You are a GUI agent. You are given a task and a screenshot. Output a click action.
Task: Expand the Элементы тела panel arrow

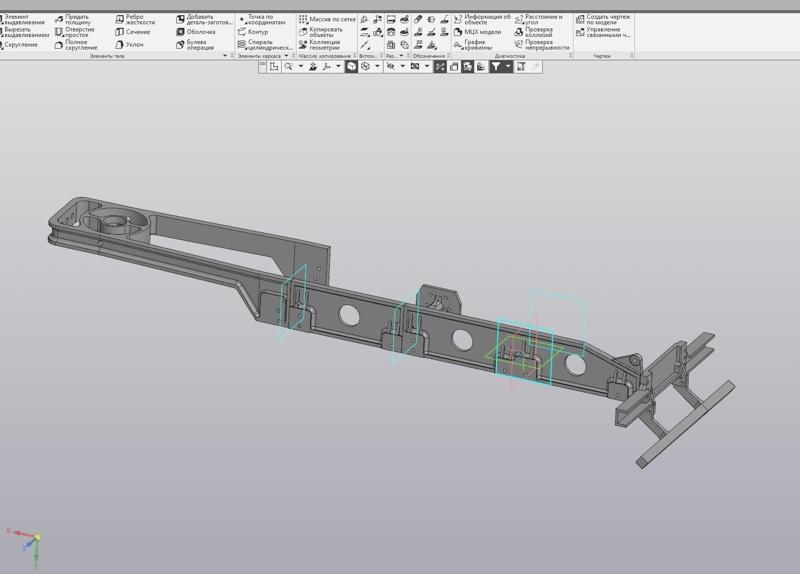point(225,56)
